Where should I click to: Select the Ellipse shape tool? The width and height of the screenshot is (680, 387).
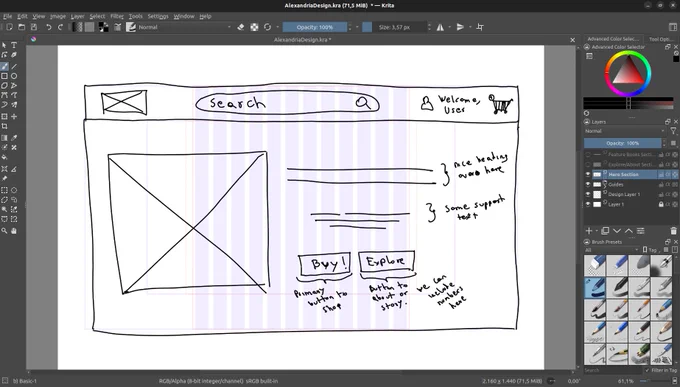pos(14,76)
